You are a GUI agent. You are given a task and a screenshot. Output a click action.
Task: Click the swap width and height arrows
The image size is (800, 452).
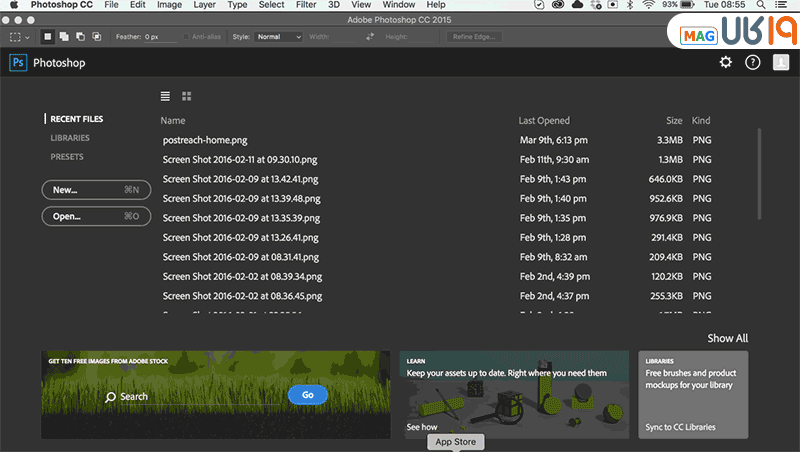tap(370, 37)
